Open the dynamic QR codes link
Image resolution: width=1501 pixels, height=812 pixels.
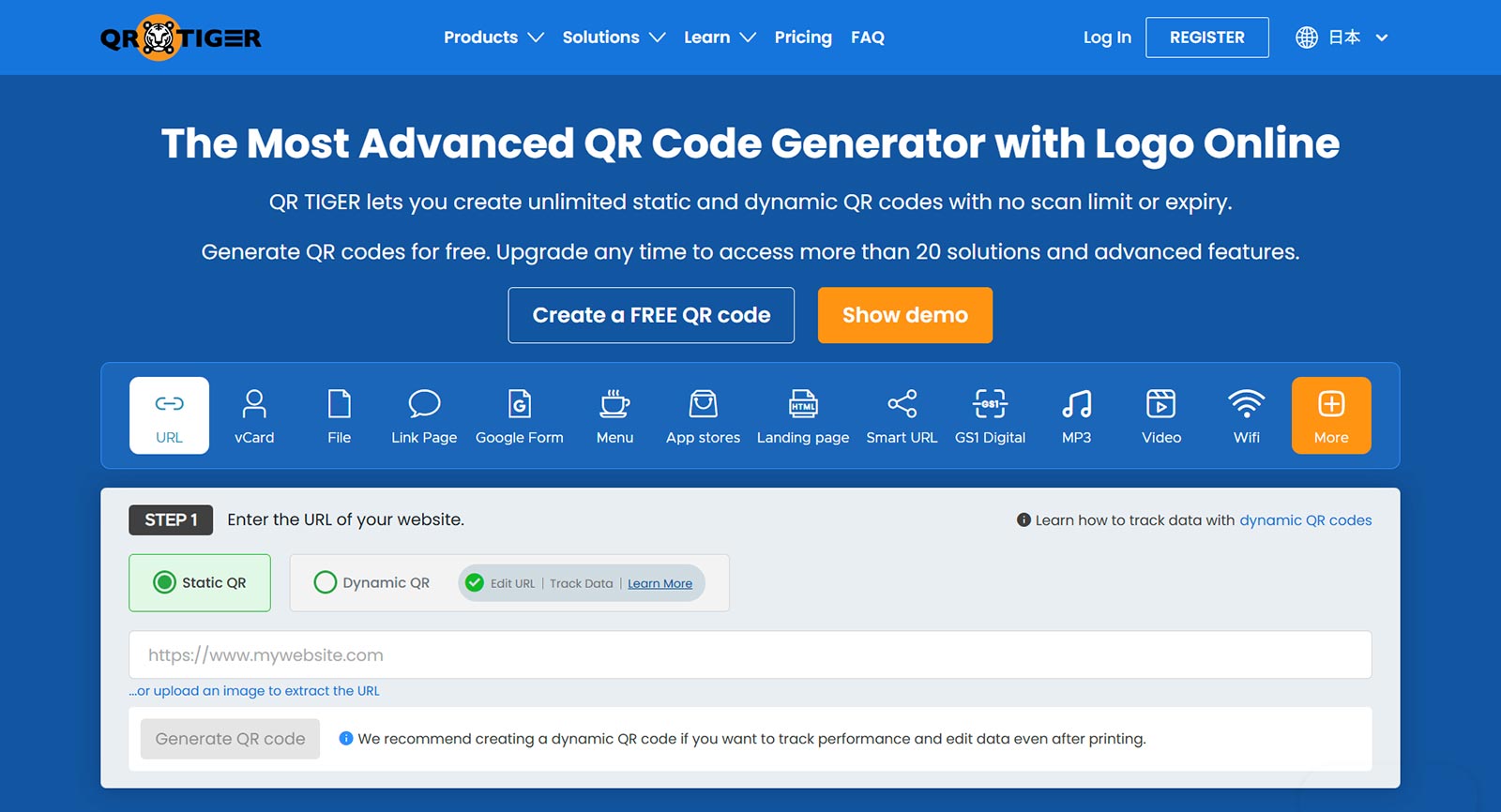(1306, 520)
